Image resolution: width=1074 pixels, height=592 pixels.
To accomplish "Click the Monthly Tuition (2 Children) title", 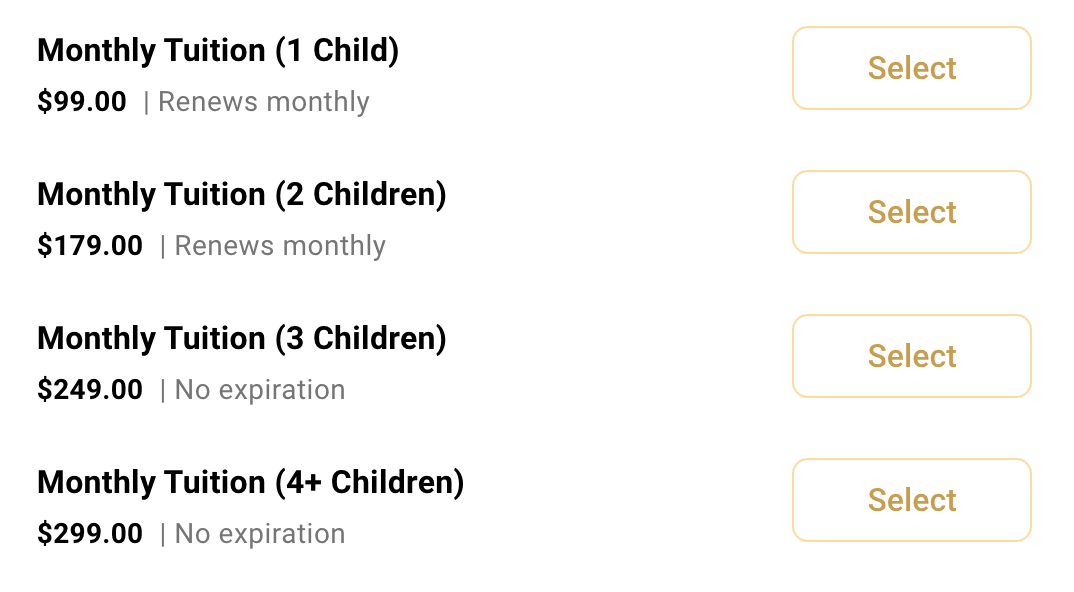I will pos(242,195).
